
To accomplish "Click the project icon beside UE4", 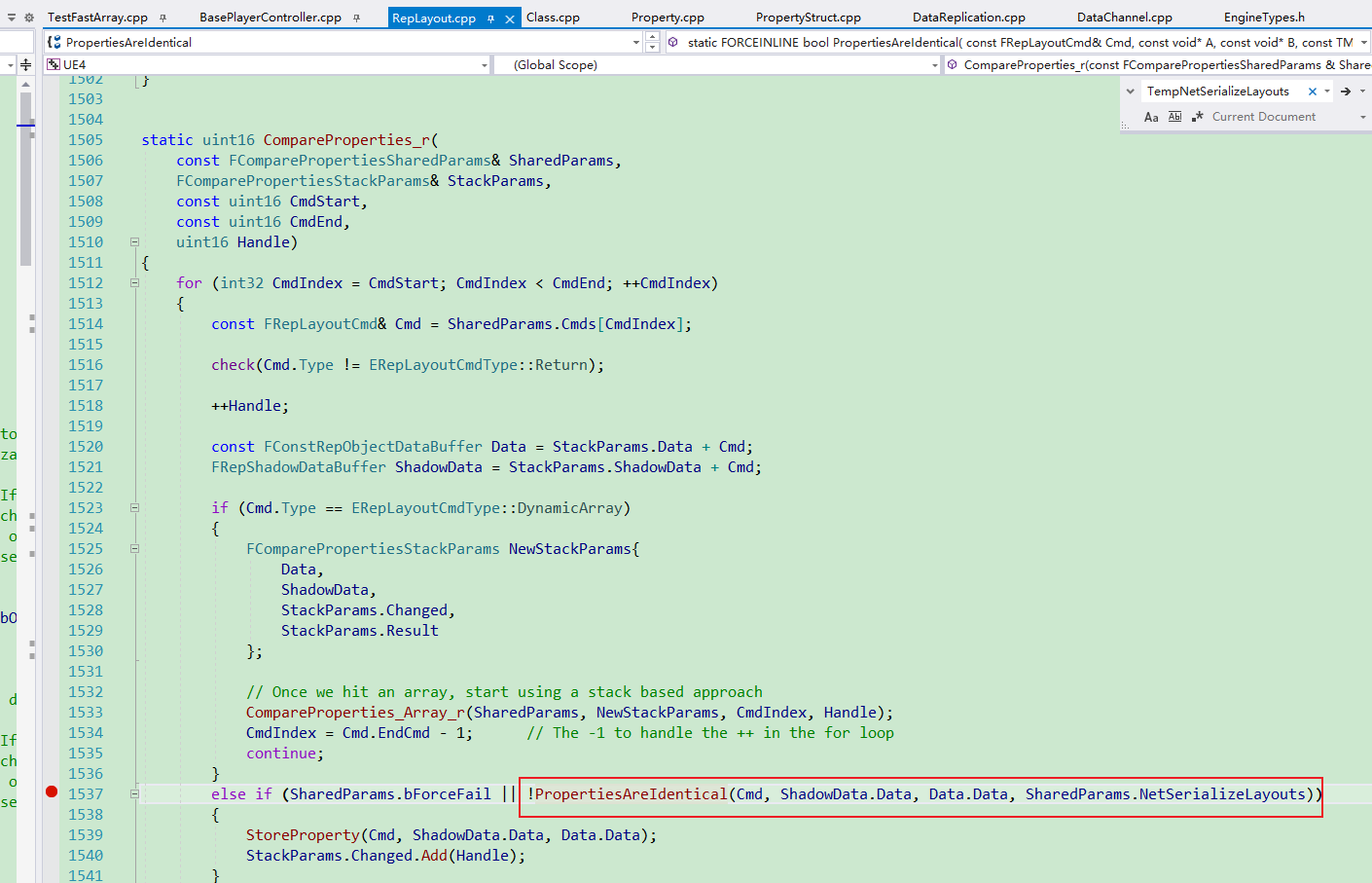I will click(x=54, y=64).
